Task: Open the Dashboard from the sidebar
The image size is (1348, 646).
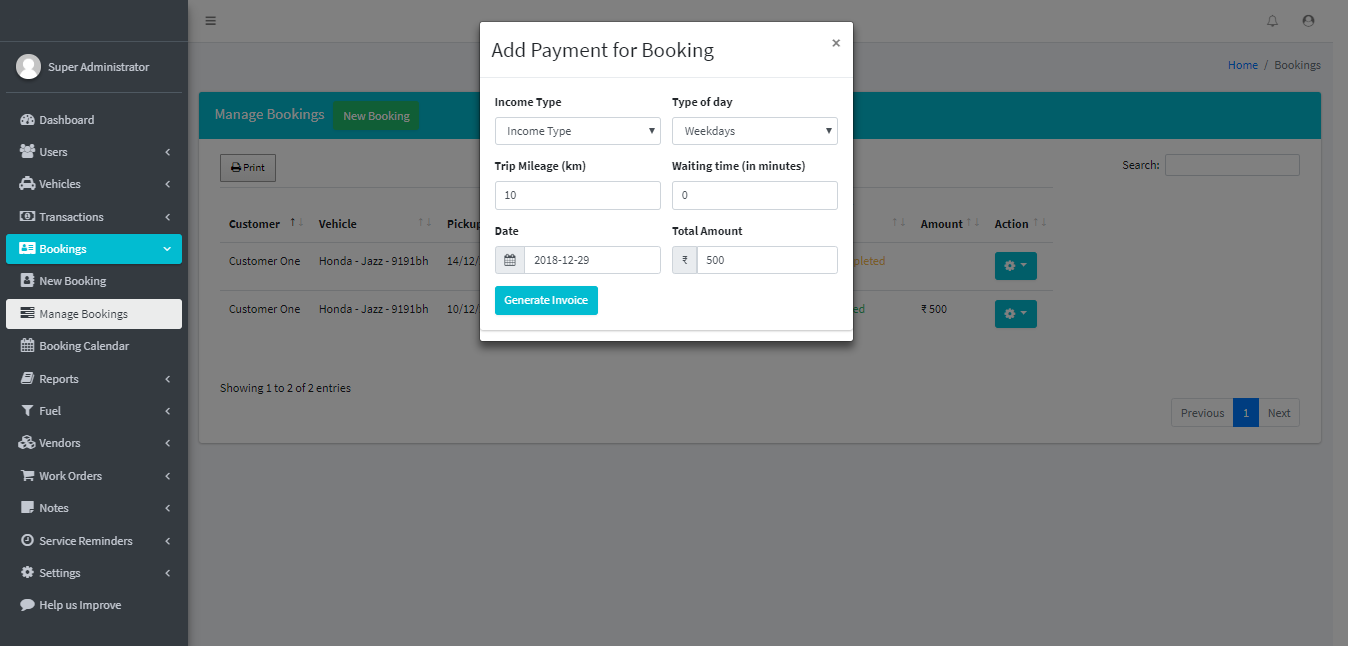Action: click(x=66, y=120)
